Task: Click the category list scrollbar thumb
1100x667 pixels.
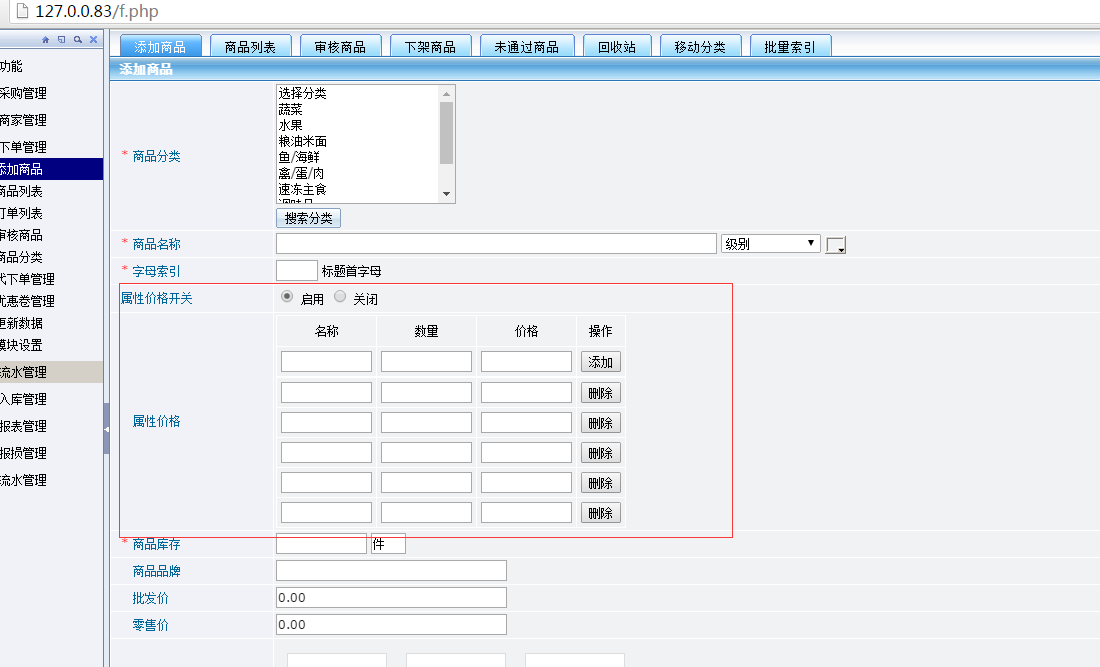Action: coord(446,133)
